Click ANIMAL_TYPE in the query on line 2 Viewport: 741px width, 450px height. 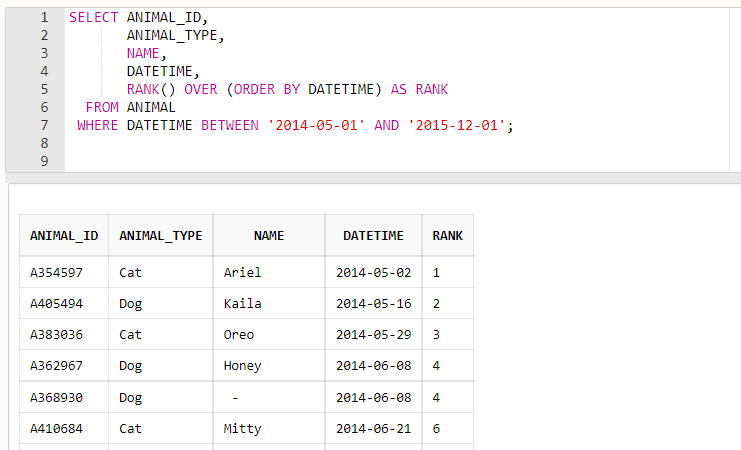pos(172,35)
